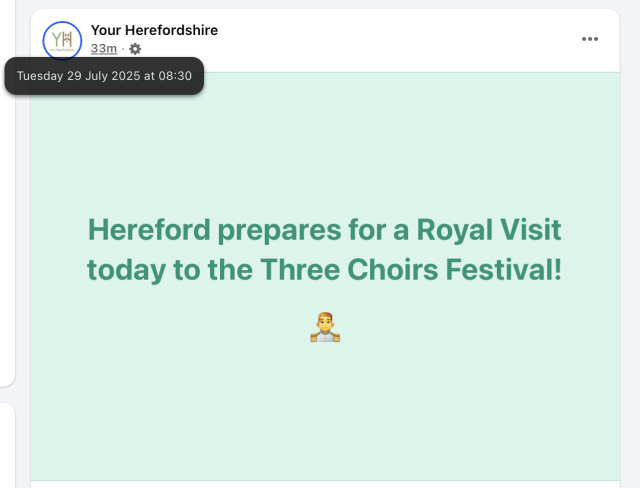The height and width of the screenshot is (488, 640).
Task: Click the line 'today to the Three Choirs Festival!'
Action: tap(324, 269)
